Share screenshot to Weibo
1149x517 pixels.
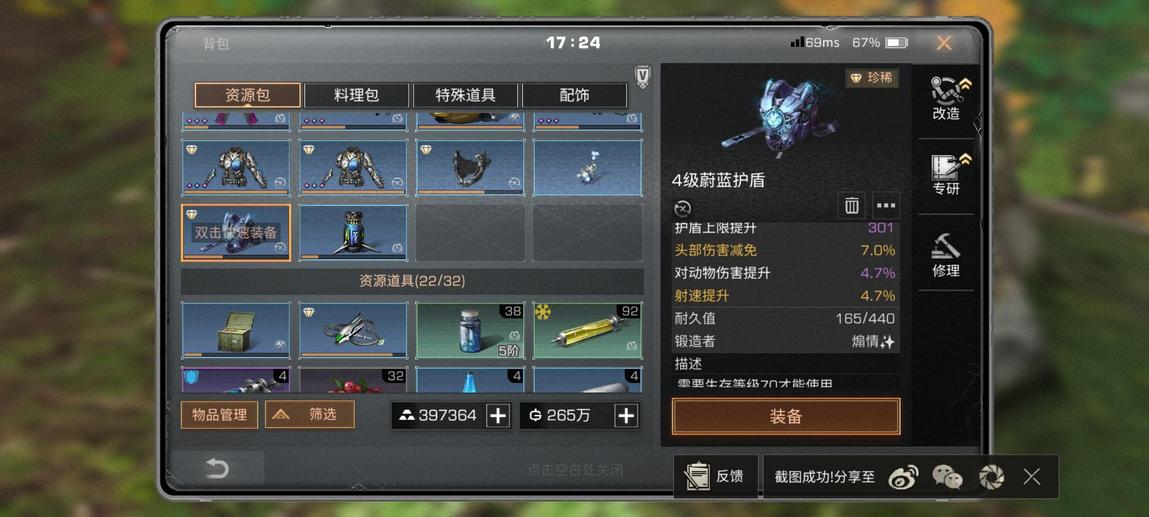(x=903, y=477)
